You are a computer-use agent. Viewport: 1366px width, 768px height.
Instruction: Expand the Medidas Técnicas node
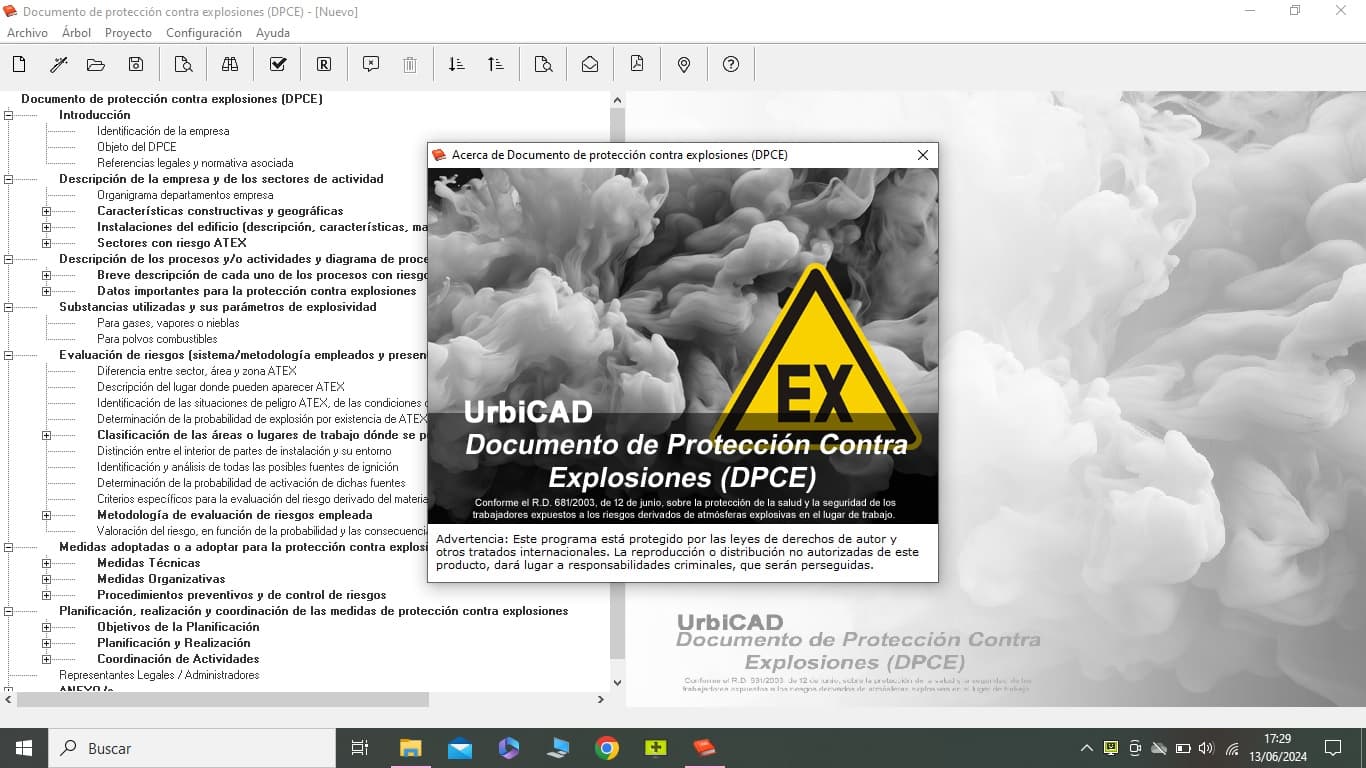point(46,563)
